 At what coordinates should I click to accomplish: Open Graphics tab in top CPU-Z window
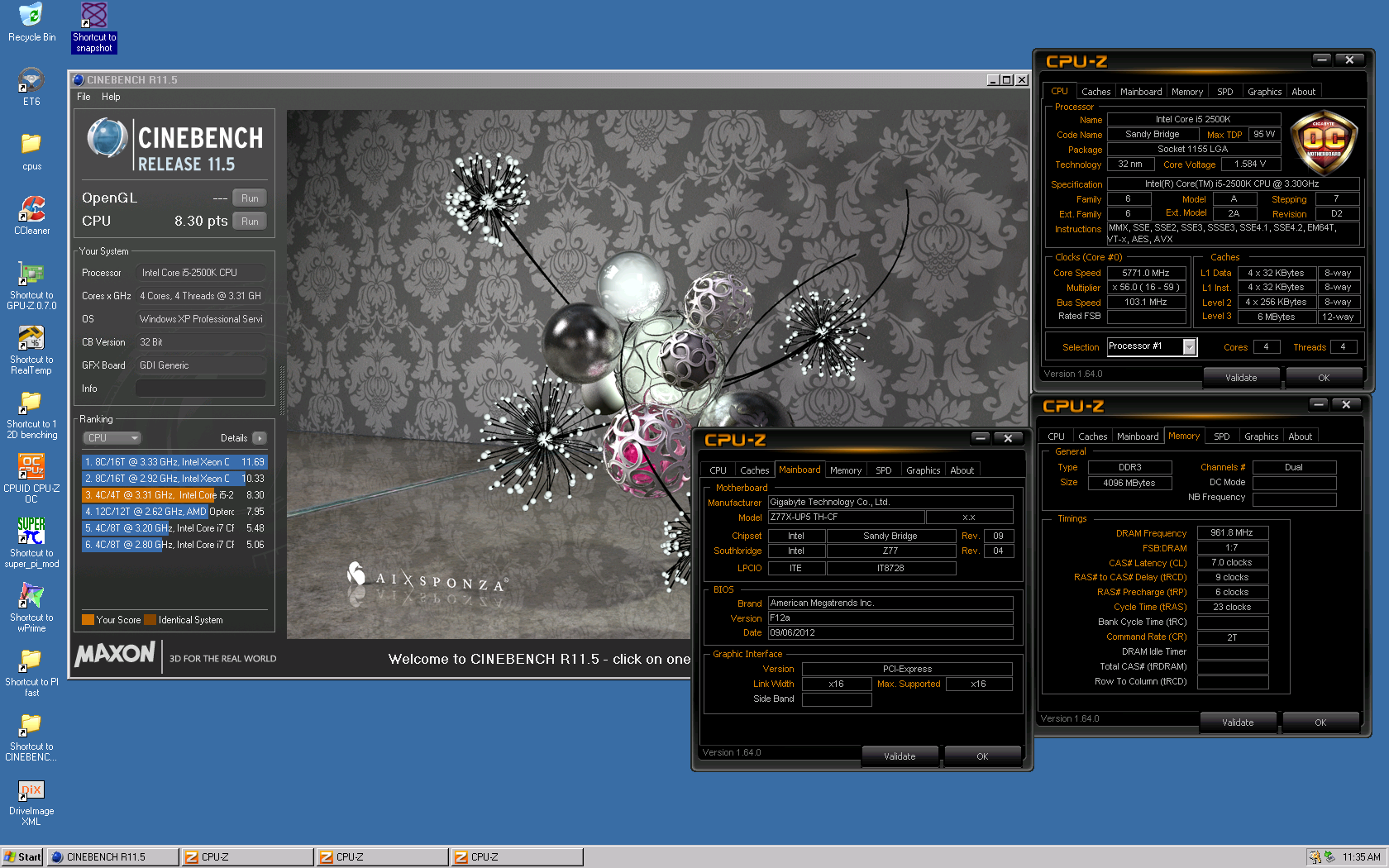pos(1264,92)
